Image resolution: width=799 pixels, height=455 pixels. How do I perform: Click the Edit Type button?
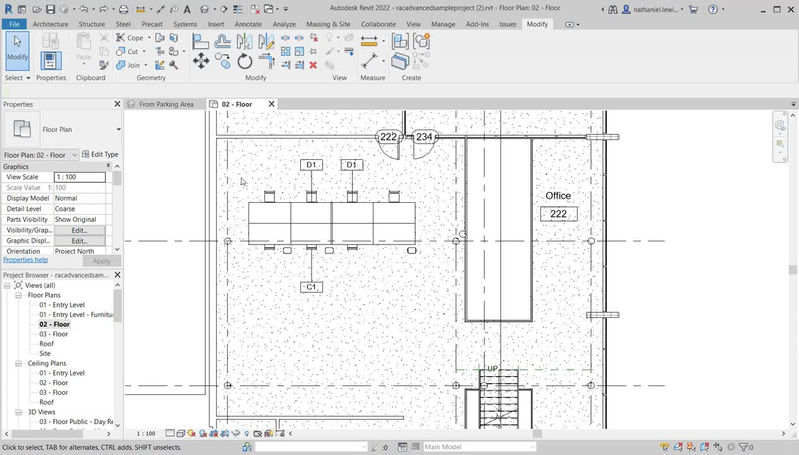point(100,154)
